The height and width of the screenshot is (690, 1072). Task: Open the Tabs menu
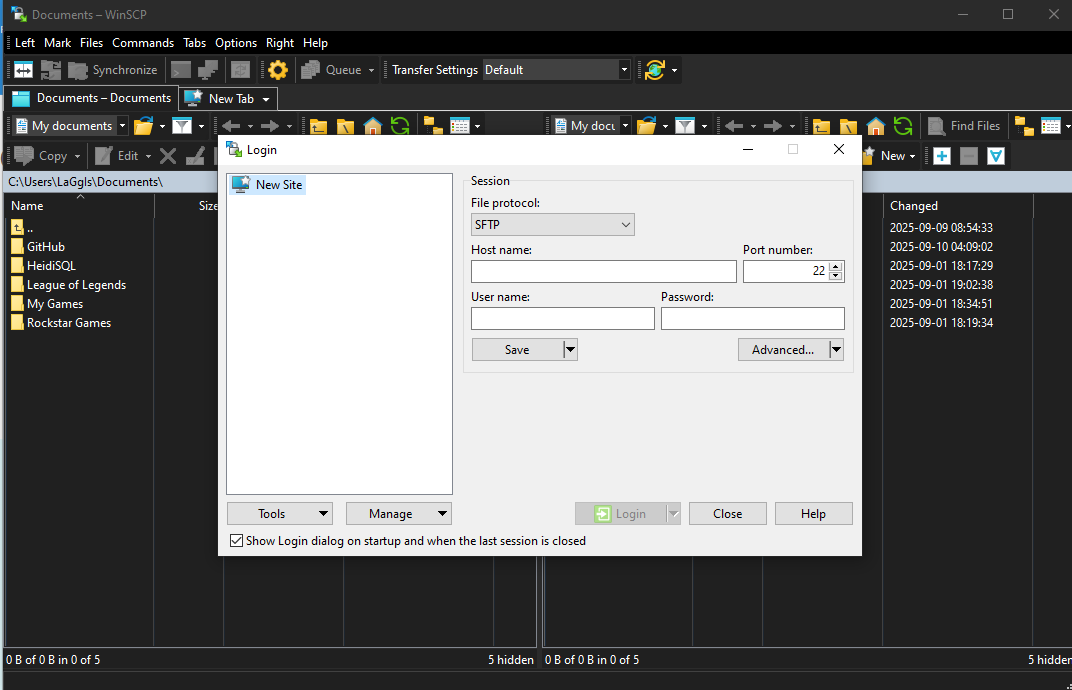point(194,42)
